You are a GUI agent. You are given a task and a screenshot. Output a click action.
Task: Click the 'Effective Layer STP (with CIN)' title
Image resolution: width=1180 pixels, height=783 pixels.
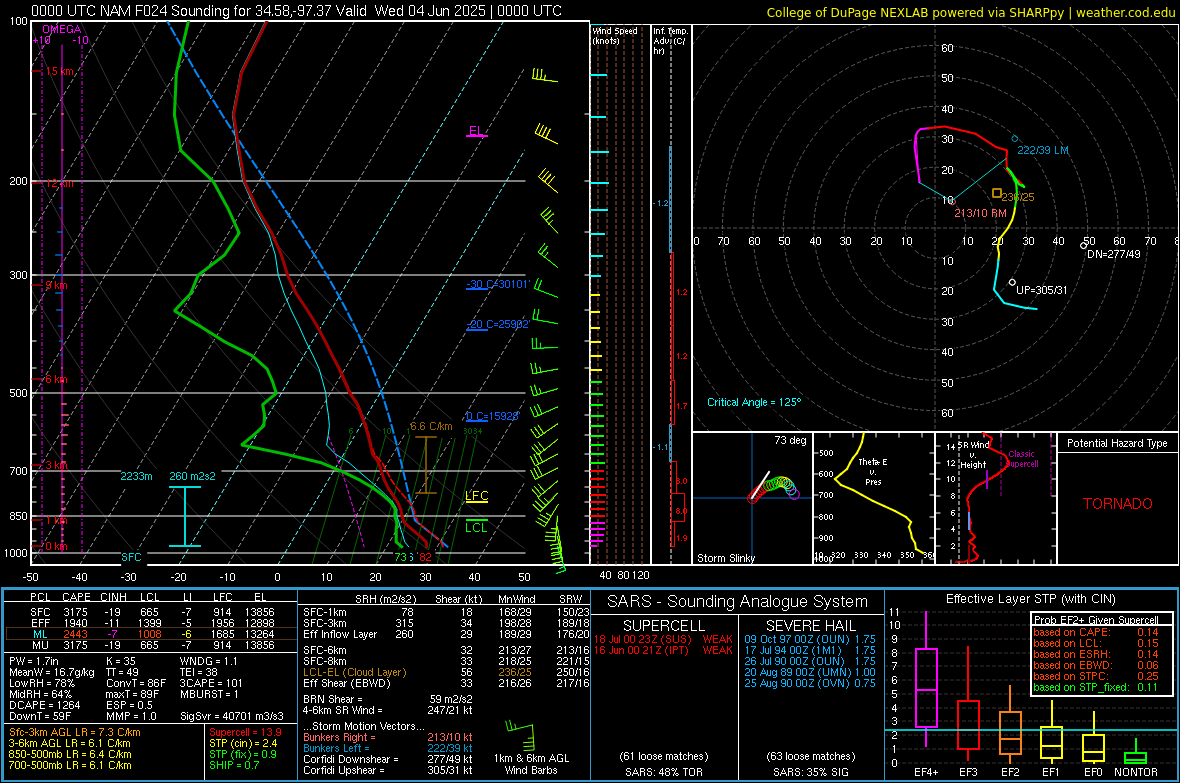(x=1031, y=599)
